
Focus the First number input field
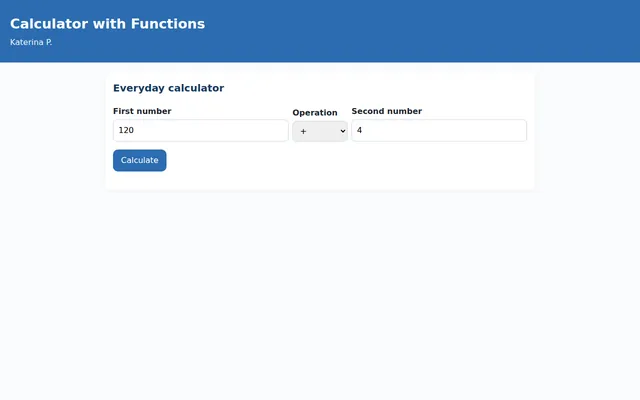tap(201, 131)
